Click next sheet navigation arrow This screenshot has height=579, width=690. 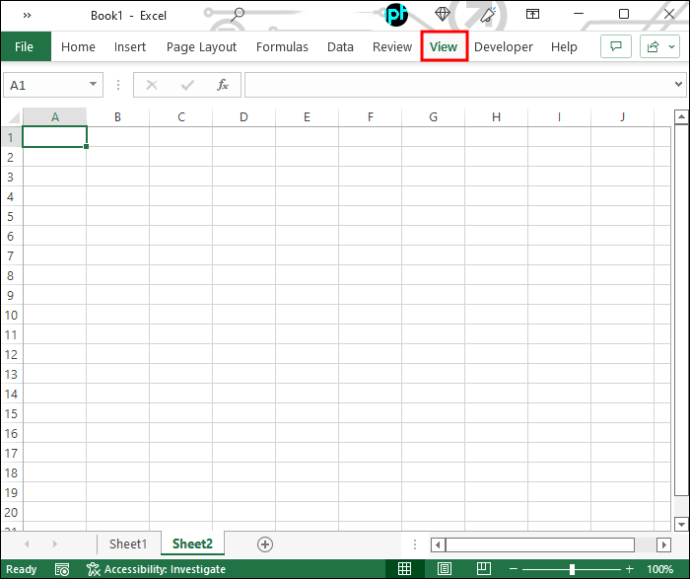tap(55, 544)
